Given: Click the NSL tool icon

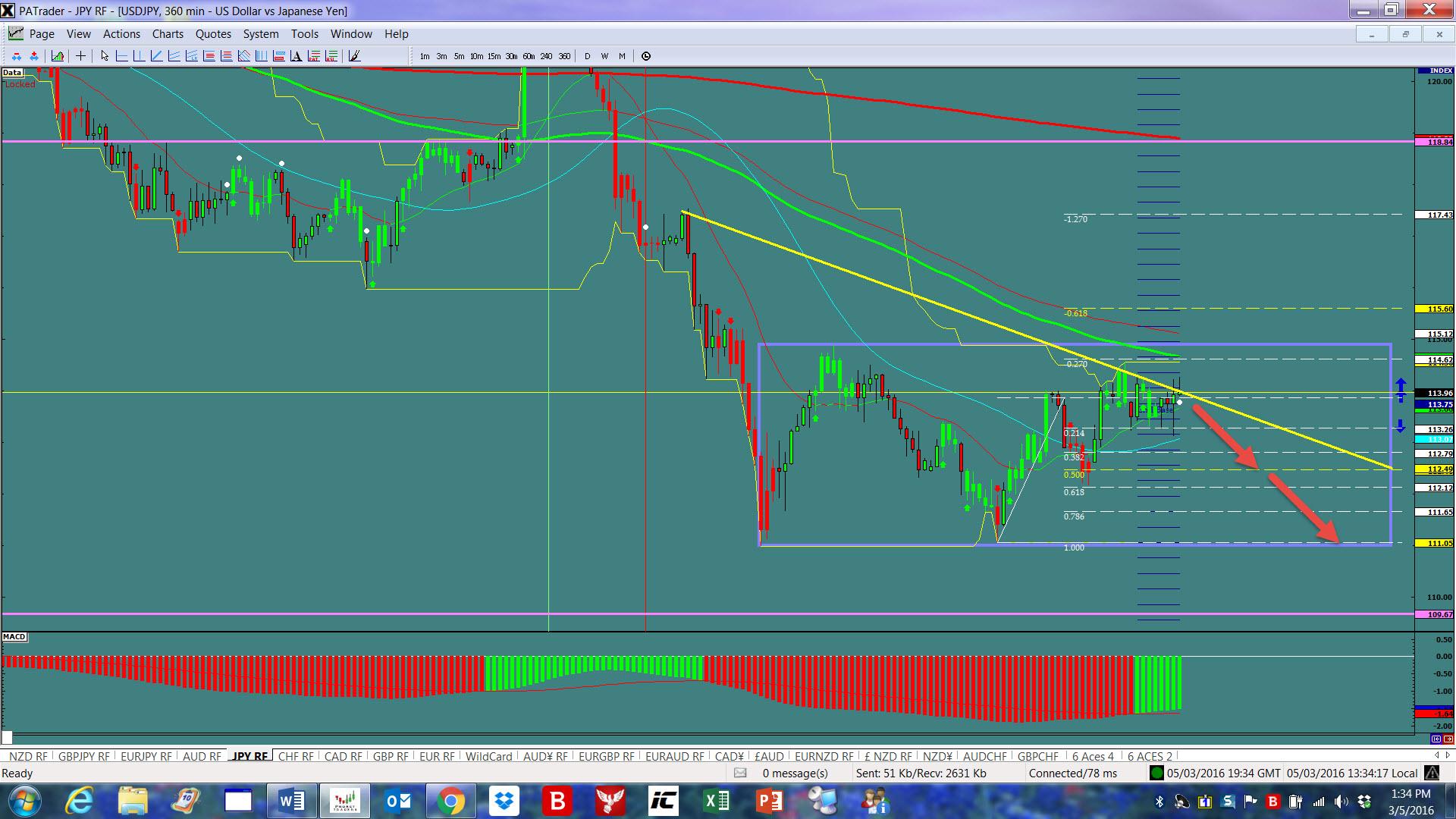Looking at the screenshot, I should (x=331, y=56).
